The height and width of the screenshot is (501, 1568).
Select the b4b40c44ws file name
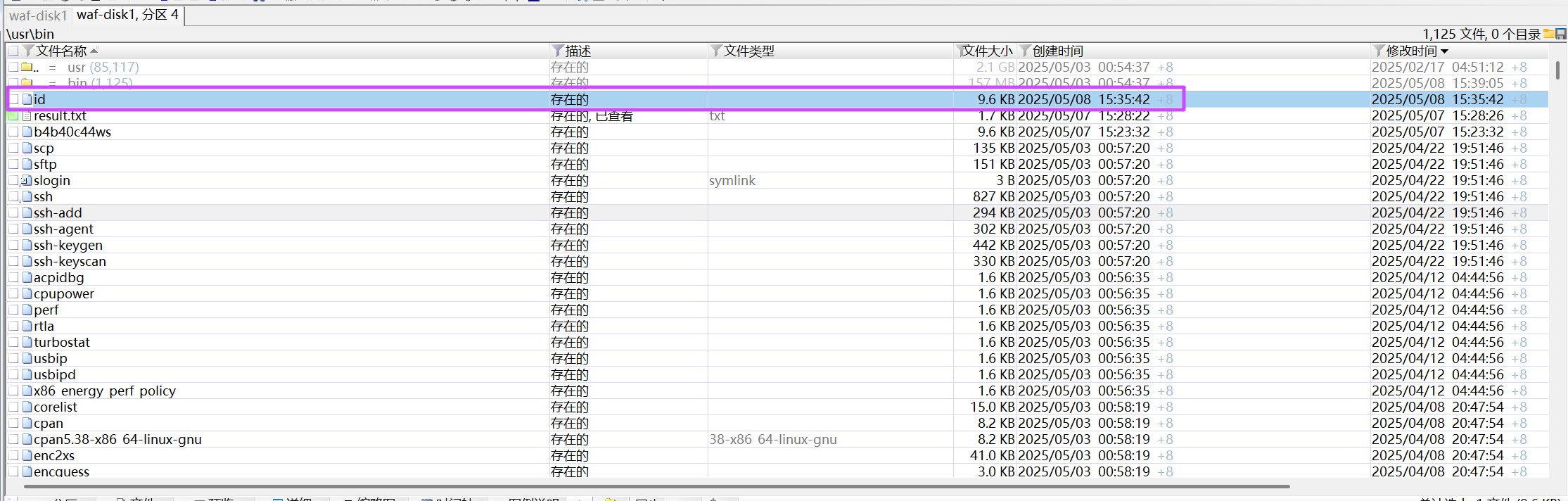pos(72,132)
